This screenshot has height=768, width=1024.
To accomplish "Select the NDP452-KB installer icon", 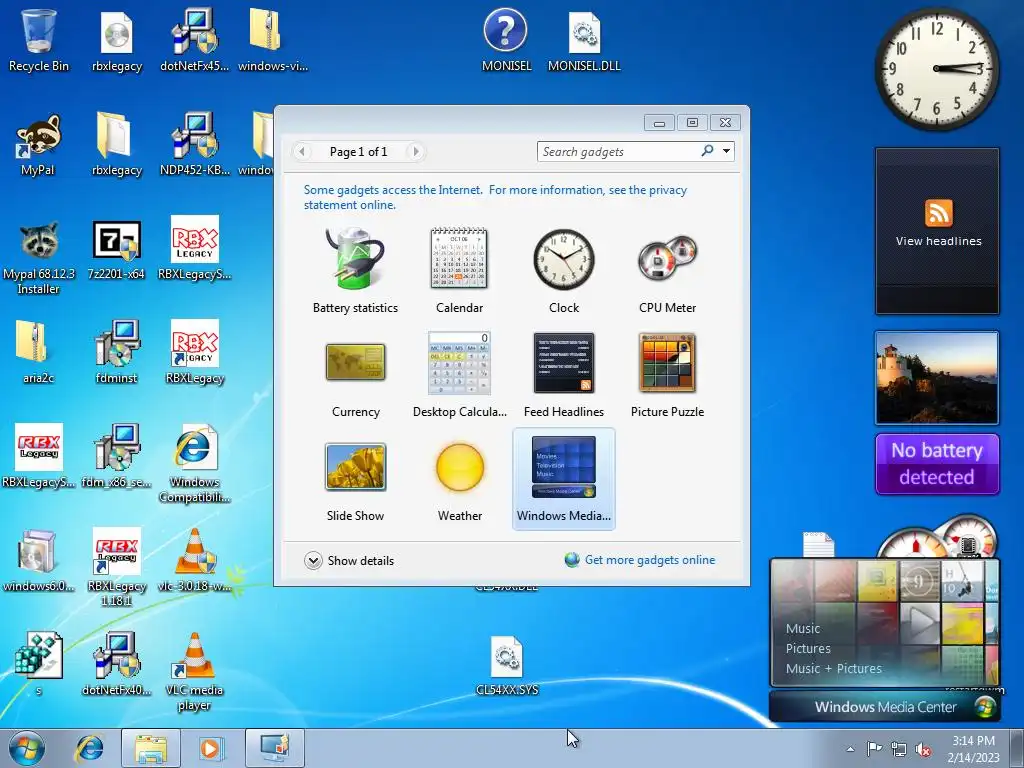I will [195, 145].
